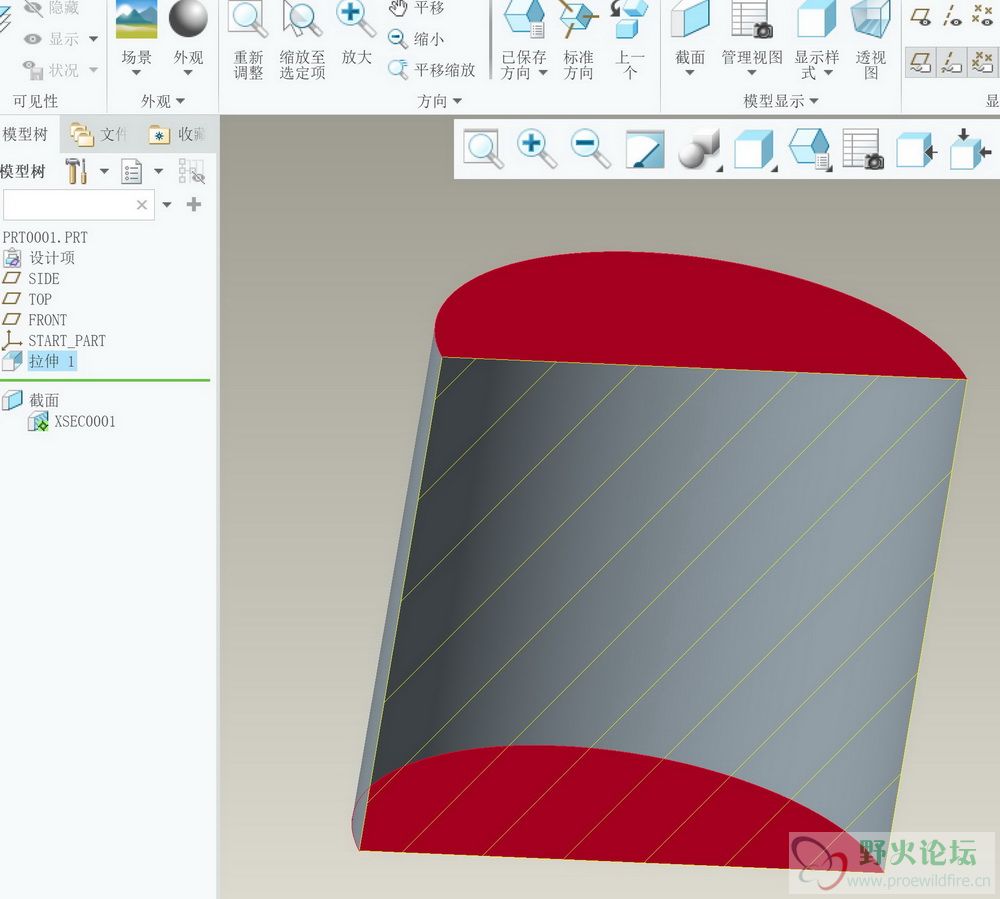Toggle datum point display eye icon
The image size is (1000, 899).
tap(982, 15)
